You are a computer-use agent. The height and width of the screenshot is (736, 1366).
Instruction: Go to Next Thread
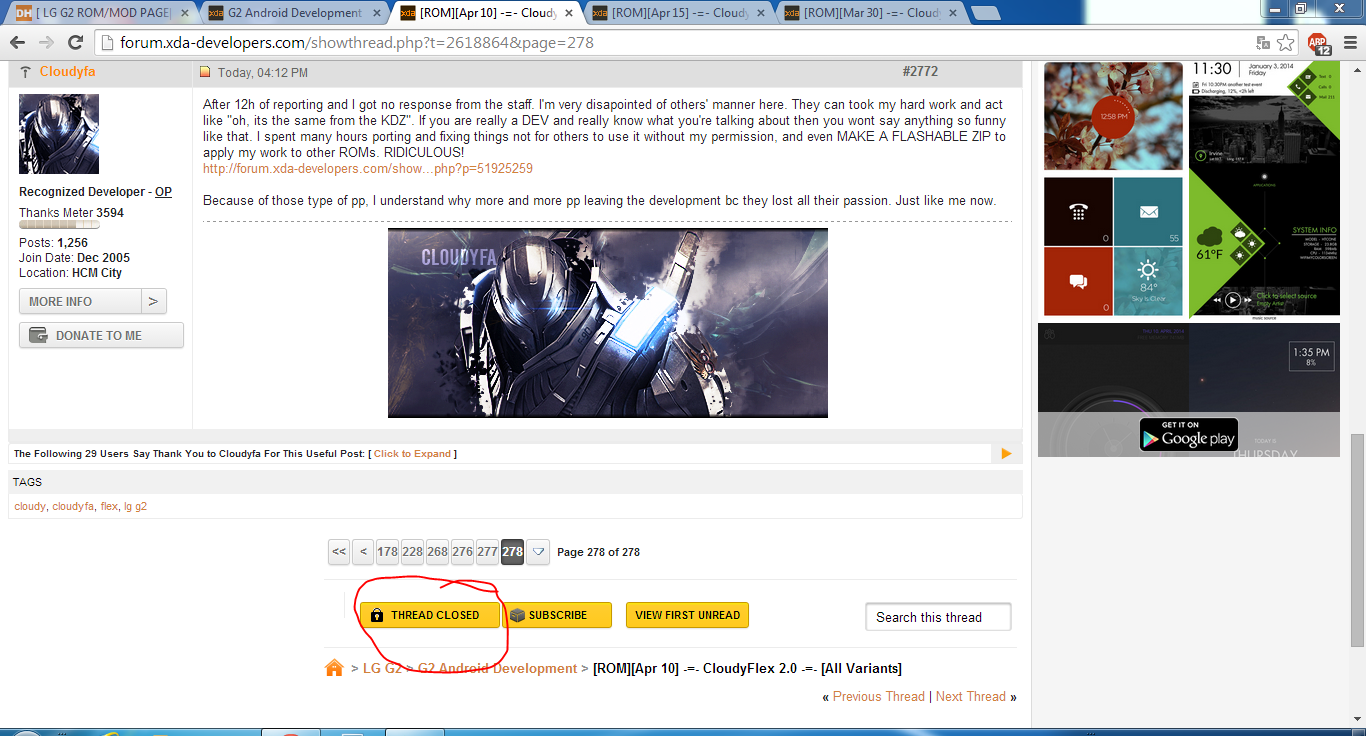click(970, 696)
